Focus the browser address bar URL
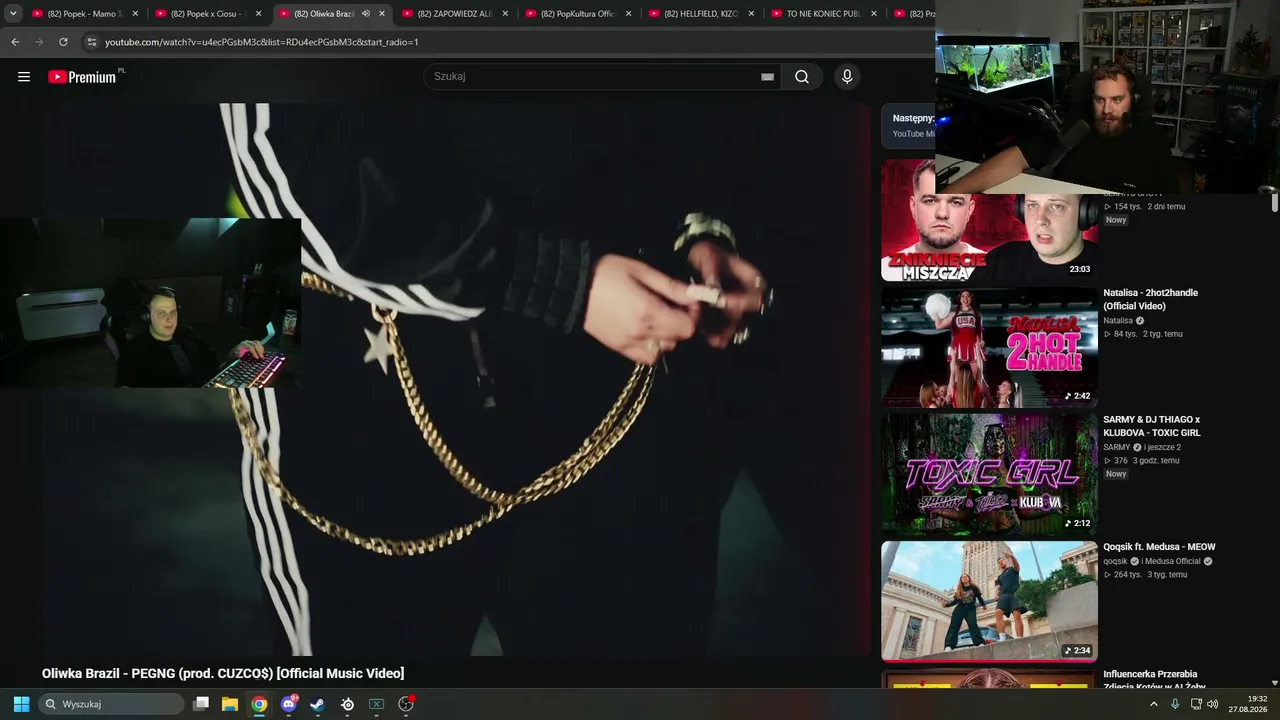Screen dimensions: 1280x720 (x=262, y=42)
